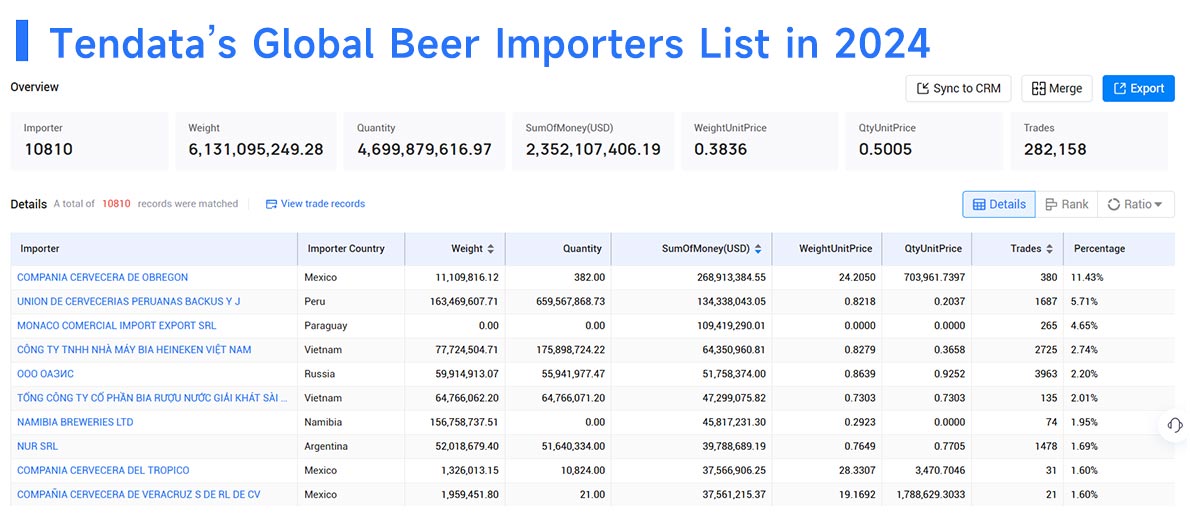Click SumOfMoney total 2,352,107,406.19
The height and width of the screenshot is (513, 1190).
[x=593, y=149]
